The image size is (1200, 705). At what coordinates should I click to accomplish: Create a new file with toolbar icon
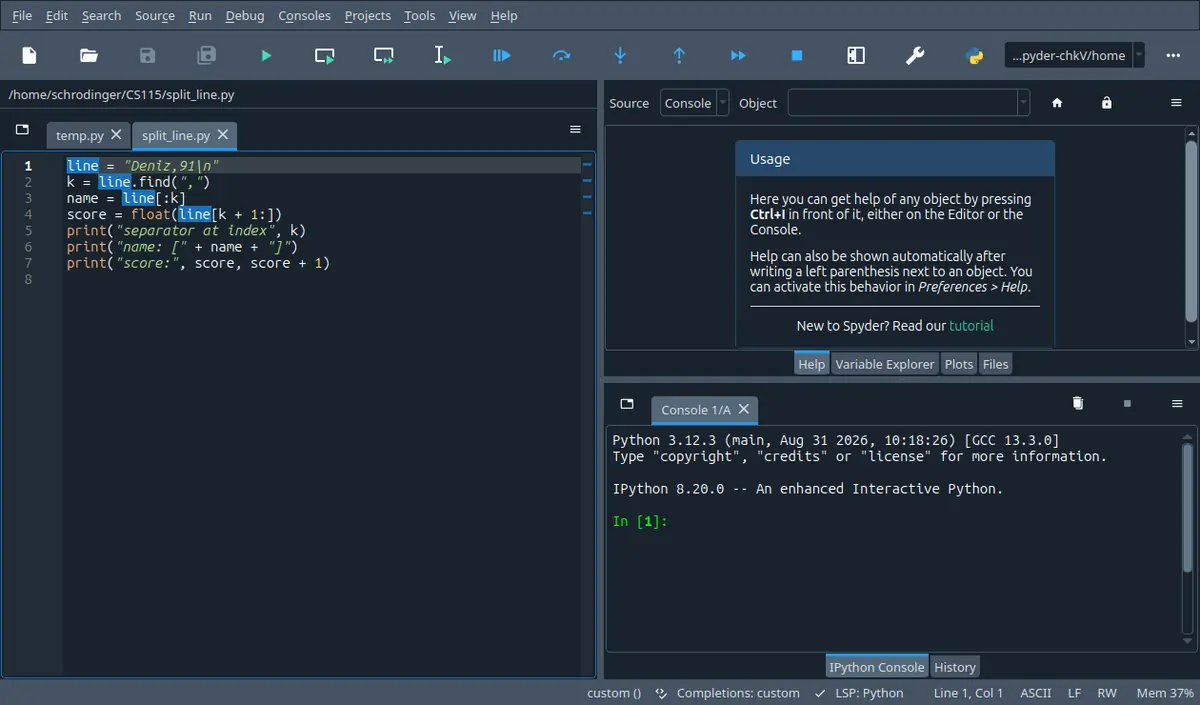tap(29, 56)
